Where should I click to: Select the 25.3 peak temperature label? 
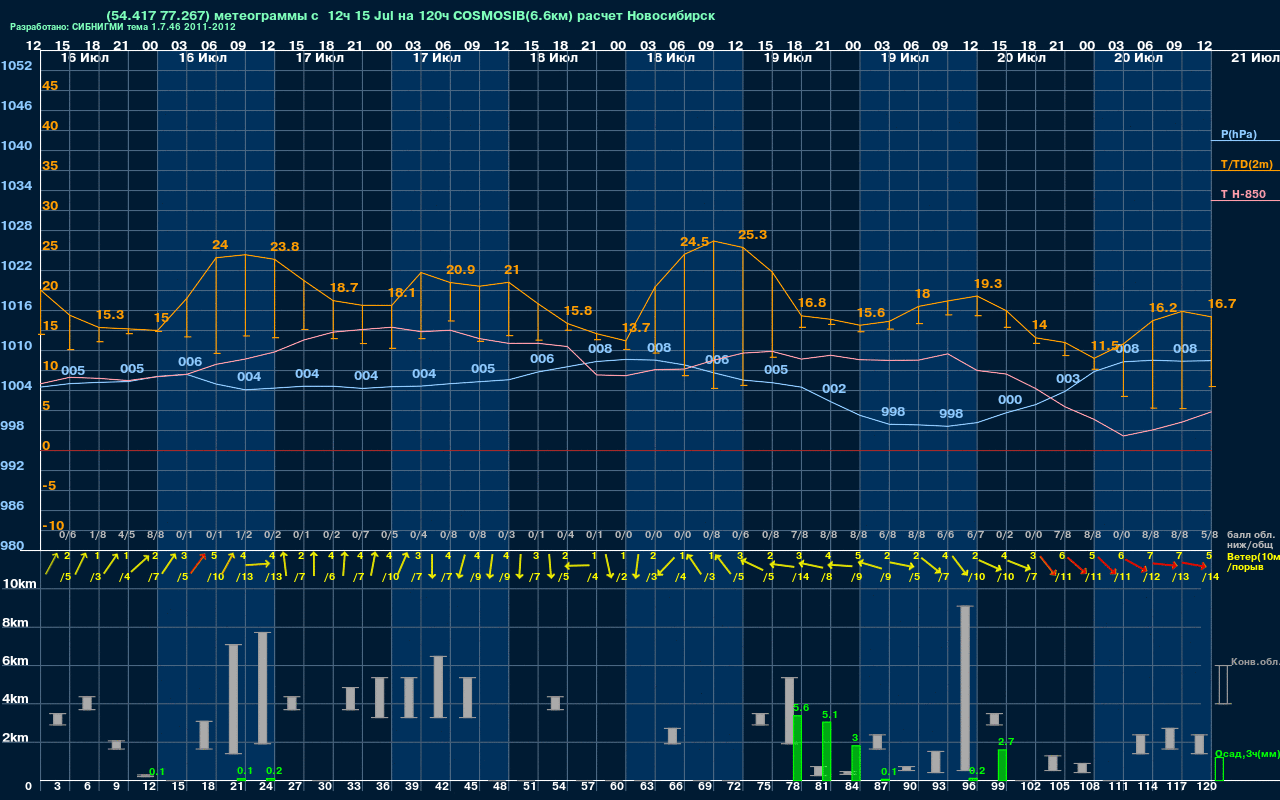(x=752, y=235)
